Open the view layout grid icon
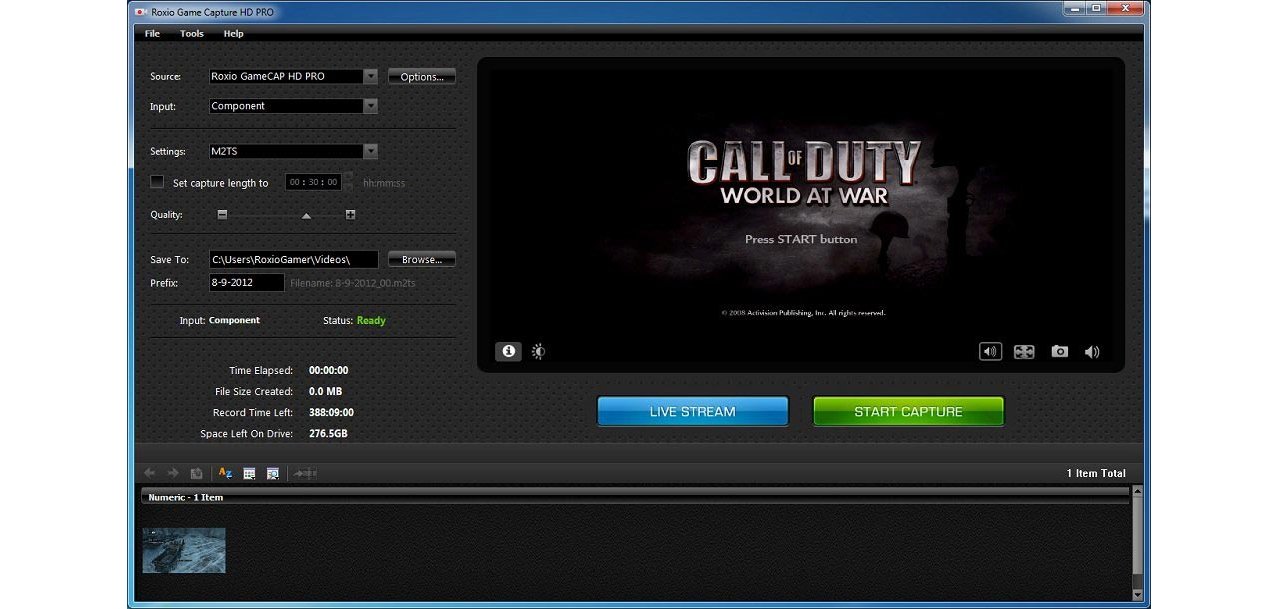Image resolution: width=1278 pixels, height=609 pixels. 250,473
